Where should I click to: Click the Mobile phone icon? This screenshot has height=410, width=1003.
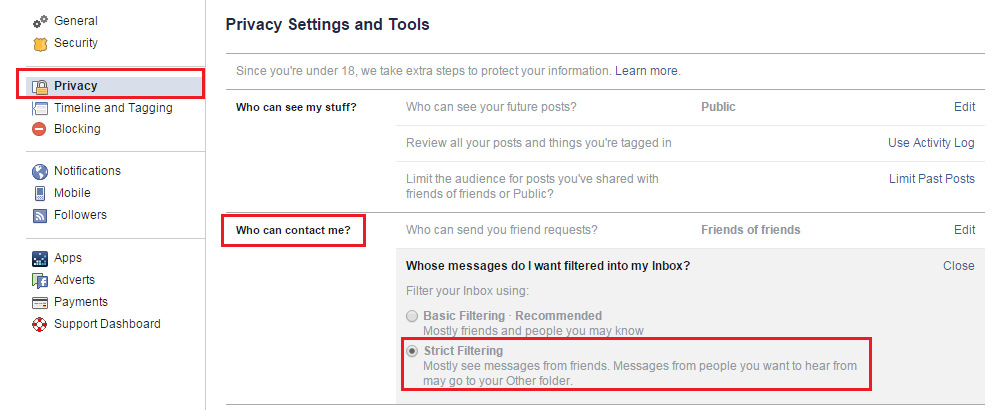(x=40, y=193)
